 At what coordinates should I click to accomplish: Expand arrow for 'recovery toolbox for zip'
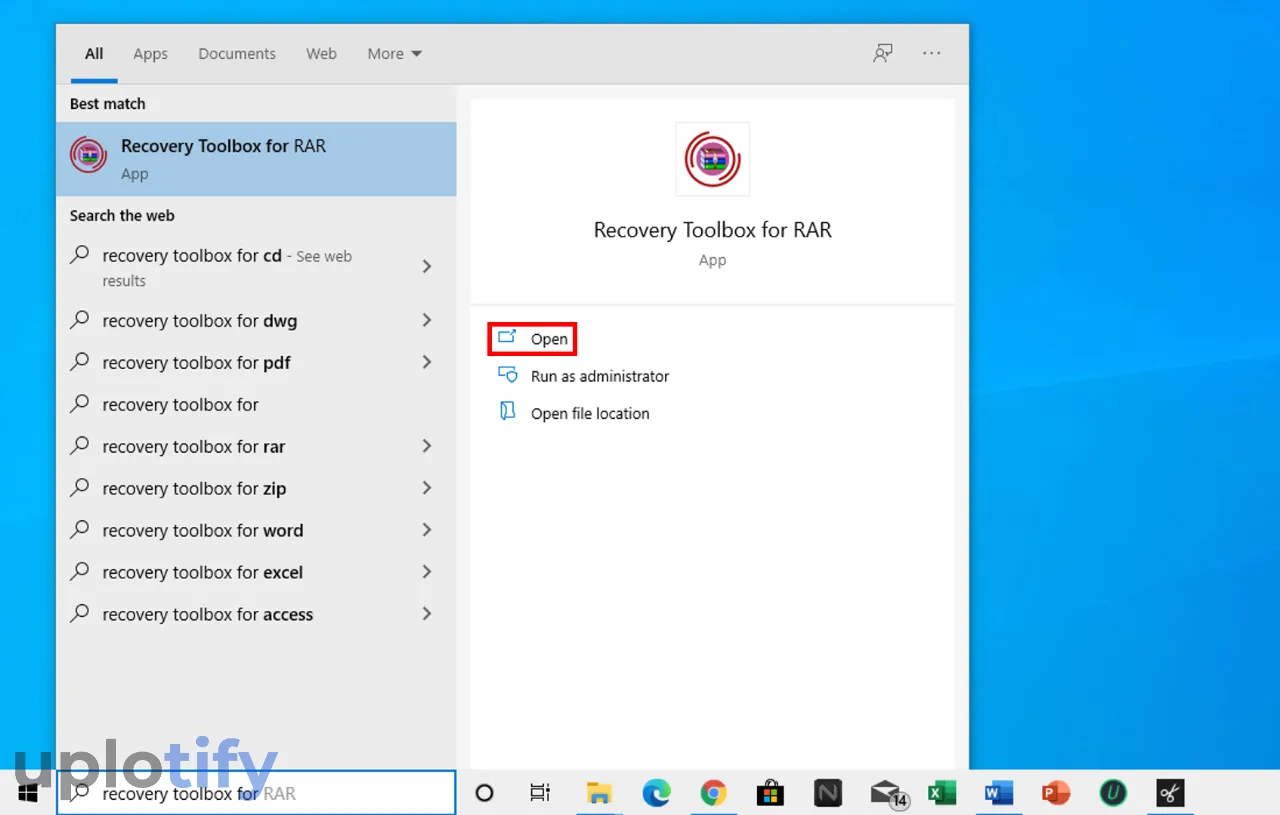click(427, 488)
